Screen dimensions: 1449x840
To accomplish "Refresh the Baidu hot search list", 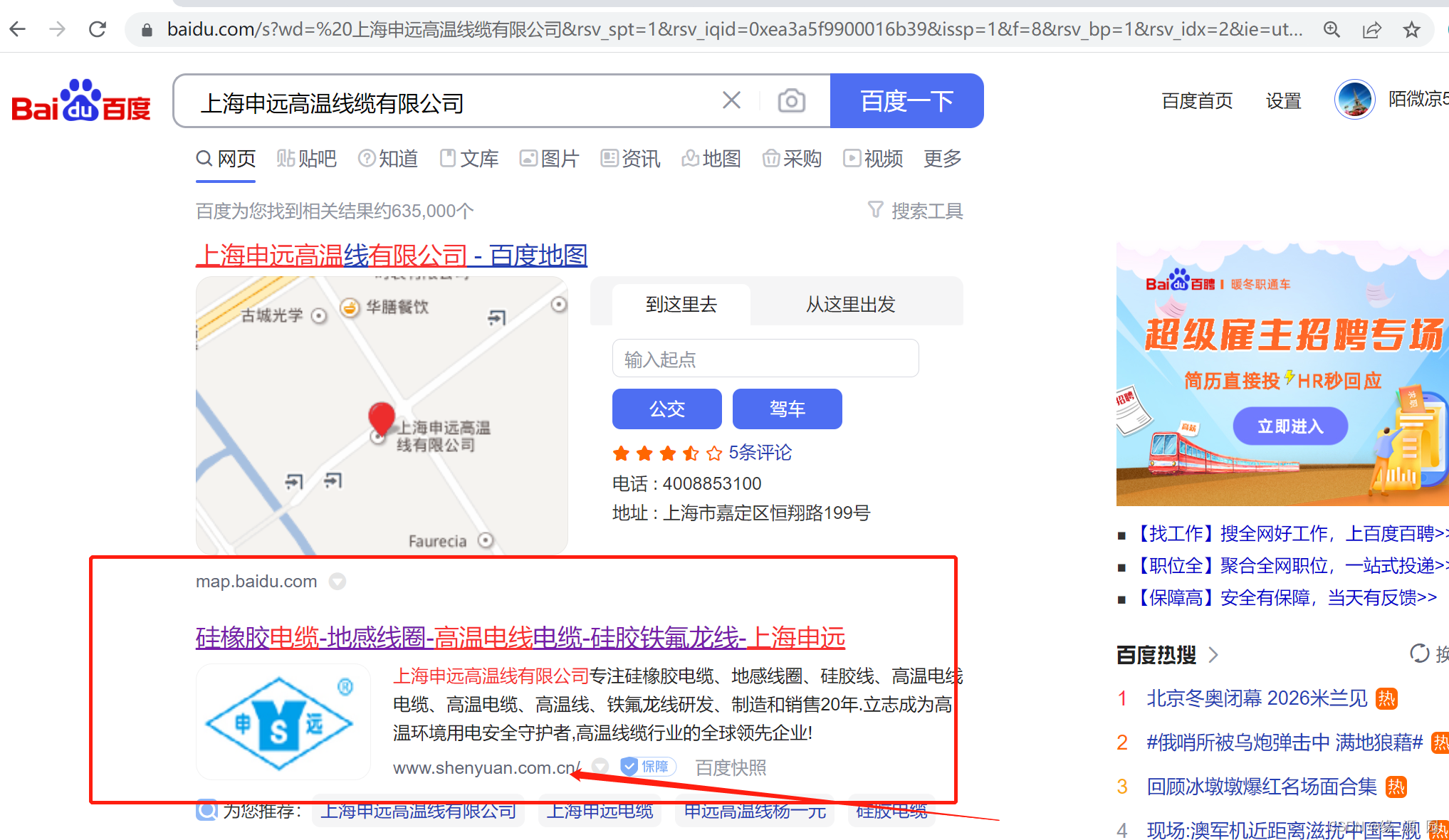I will [x=1419, y=653].
